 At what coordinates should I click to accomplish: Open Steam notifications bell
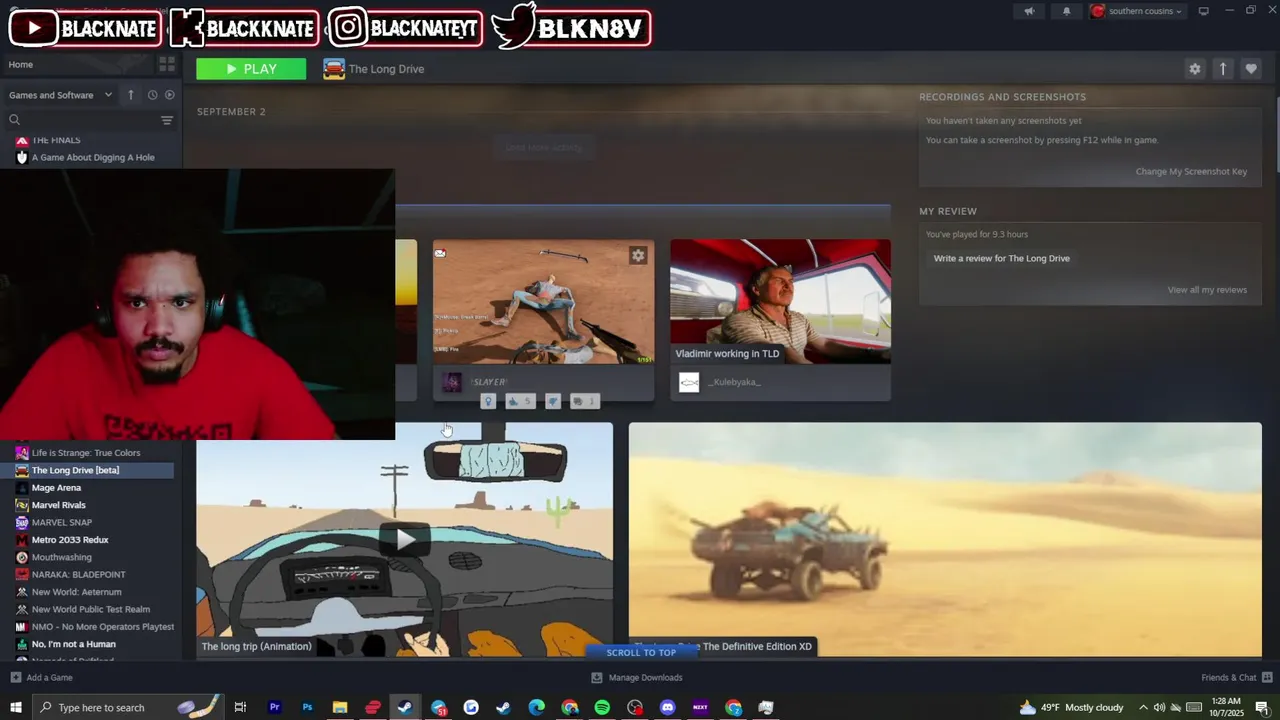[1066, 11]
